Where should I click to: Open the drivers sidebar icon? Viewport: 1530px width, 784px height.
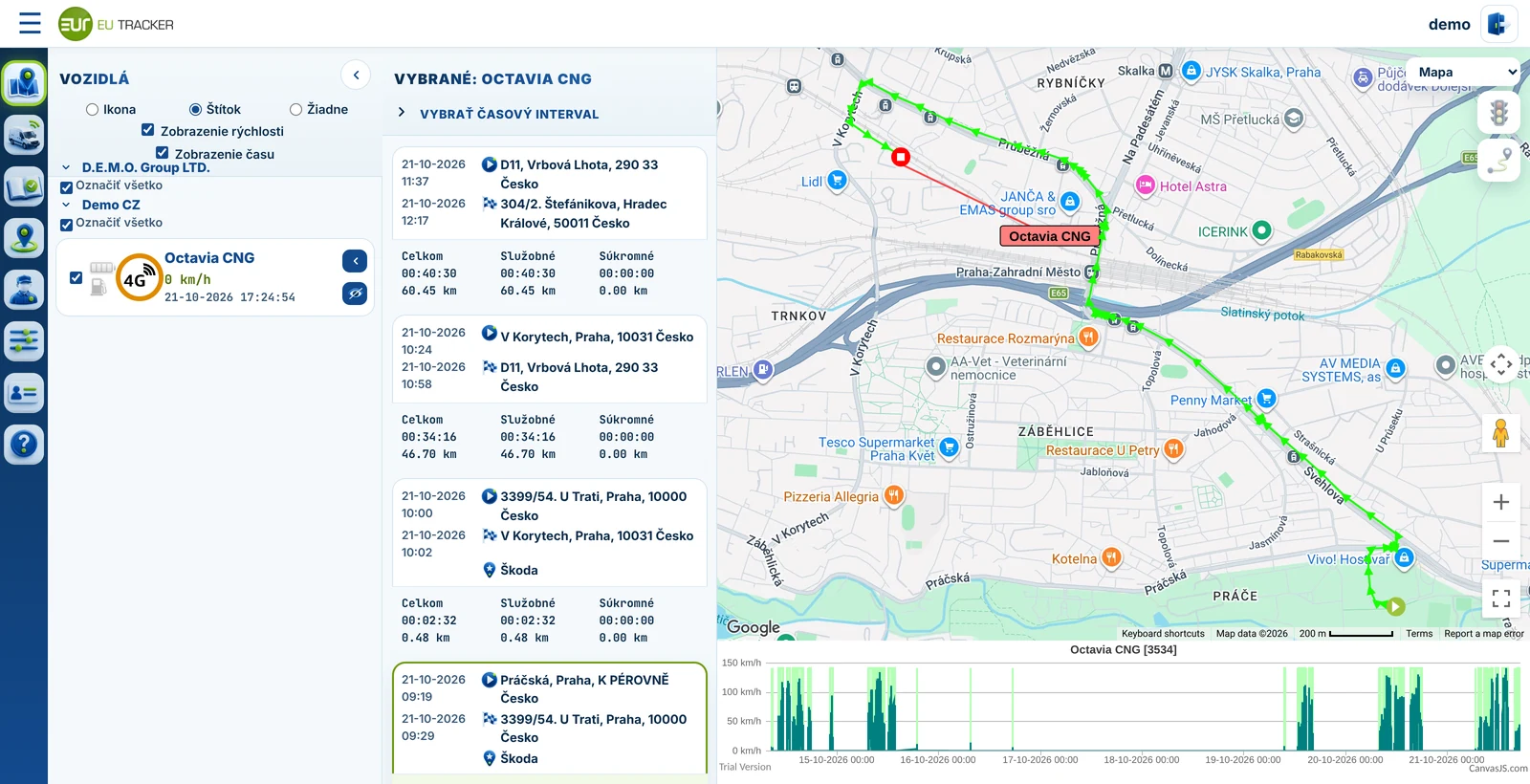pyautogui.click(x=24, y=290)
